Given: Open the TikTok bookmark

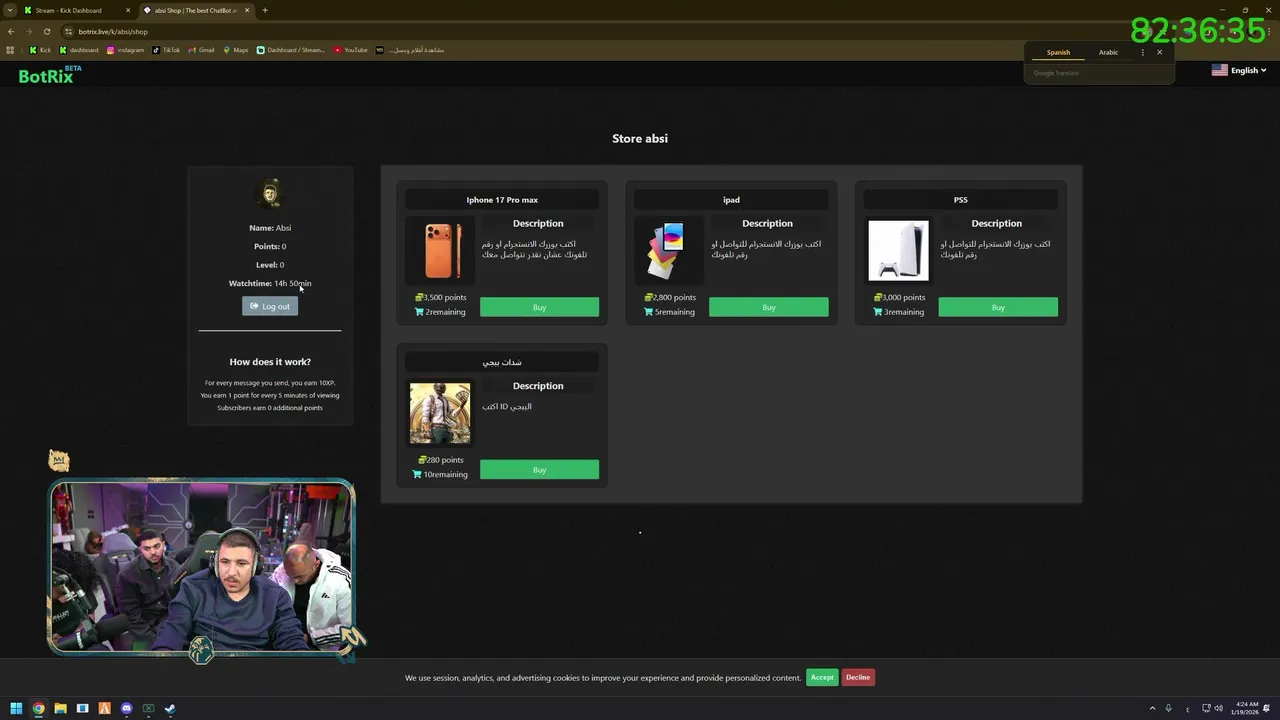Looking at the screenshot, I should (x=166, y=50).
